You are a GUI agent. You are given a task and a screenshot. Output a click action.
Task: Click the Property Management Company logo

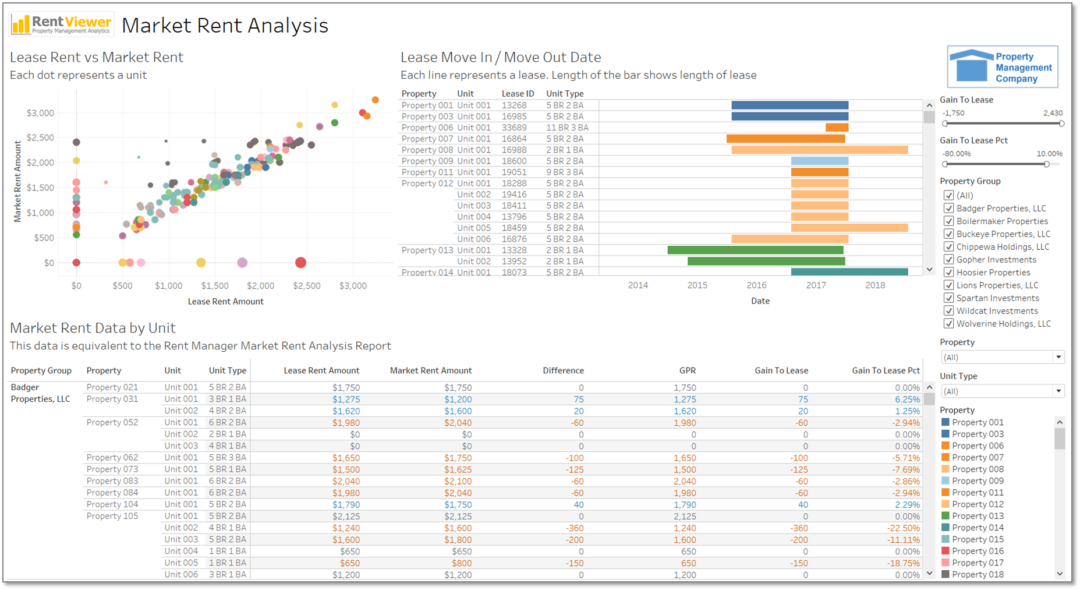pyautogui.click(x=1000, y=65)
